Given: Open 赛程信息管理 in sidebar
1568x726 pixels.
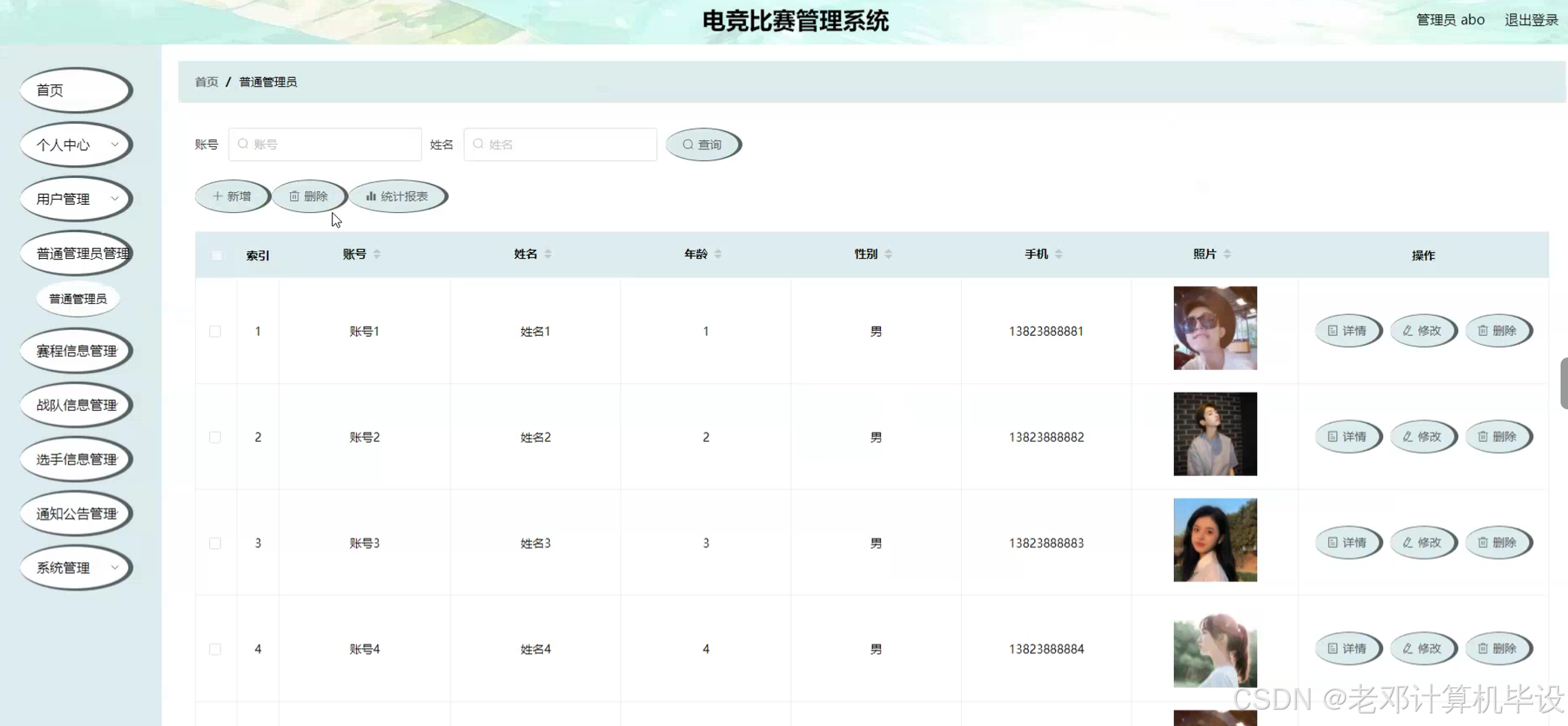Looking at the screenshot, I should 76,351.
